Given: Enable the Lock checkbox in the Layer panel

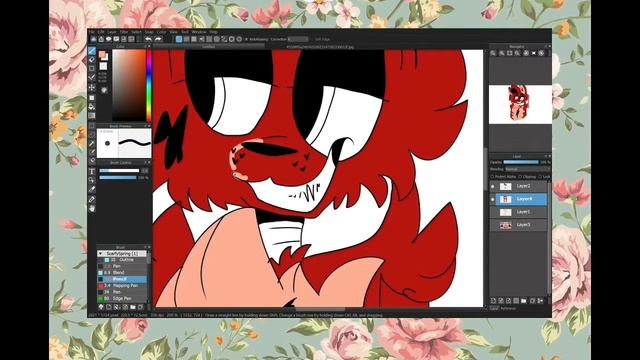Looking at the screenshot, I should [540, 177].
